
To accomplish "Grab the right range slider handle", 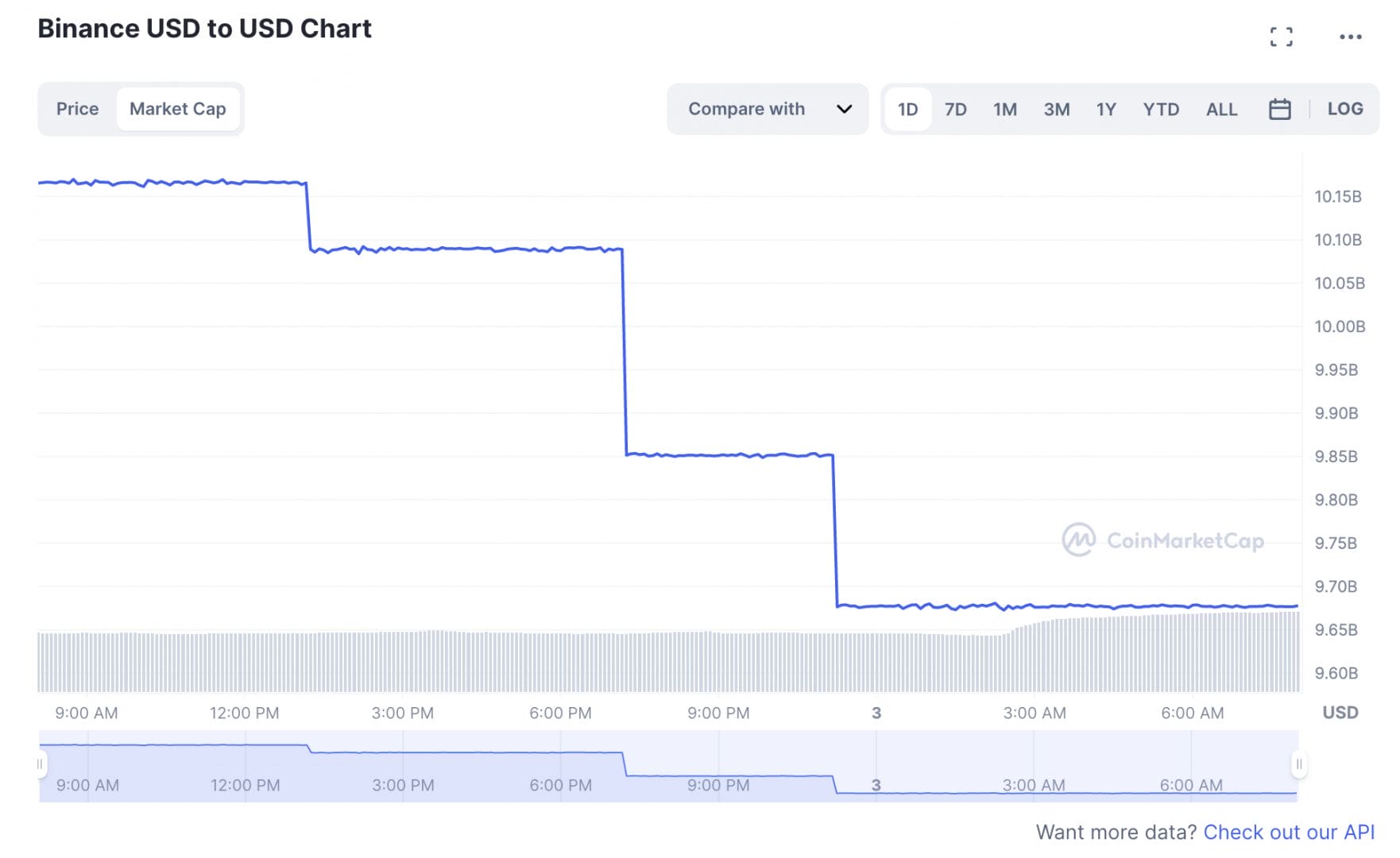I will pos(1298,764).
